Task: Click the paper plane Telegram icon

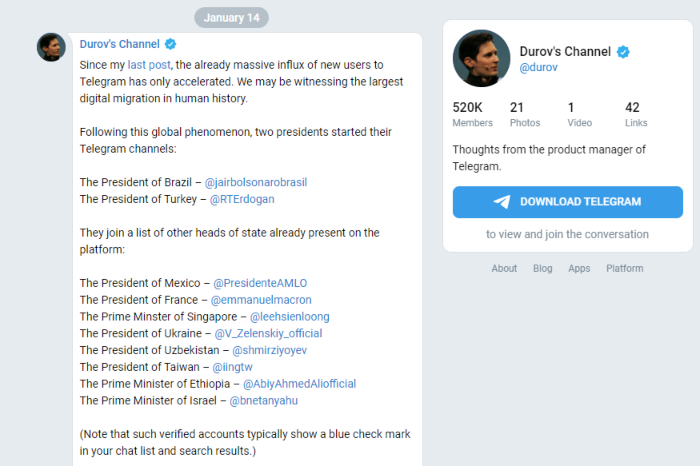Action: (502, 201)
